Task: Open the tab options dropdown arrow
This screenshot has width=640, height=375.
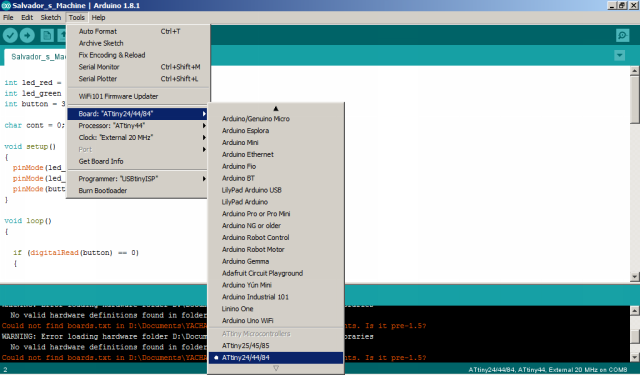Action: 619,55
